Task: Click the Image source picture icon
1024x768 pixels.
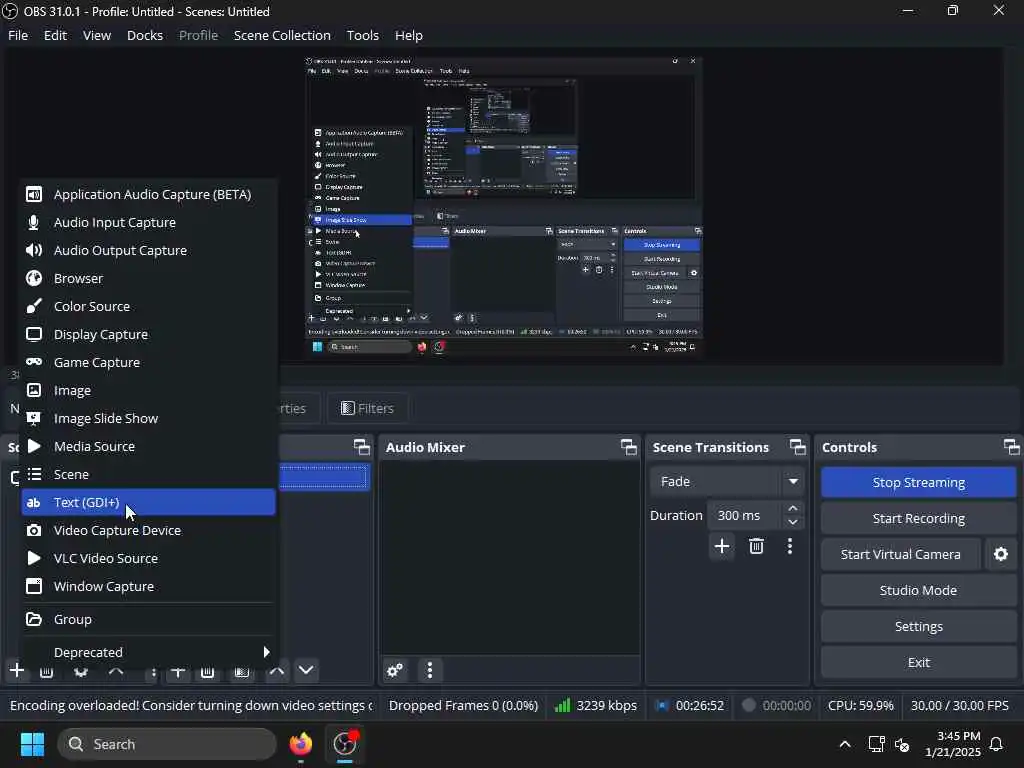Action: (x=34, y=391)
